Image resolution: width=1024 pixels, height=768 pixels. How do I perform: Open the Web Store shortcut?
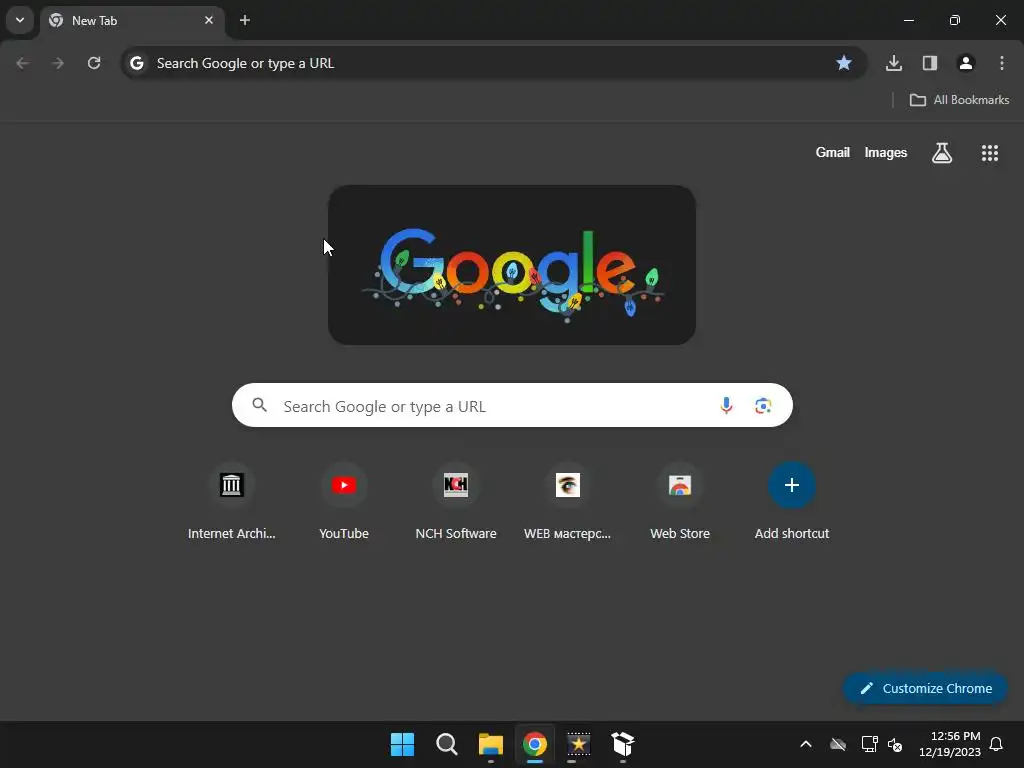tap(680, 502)
